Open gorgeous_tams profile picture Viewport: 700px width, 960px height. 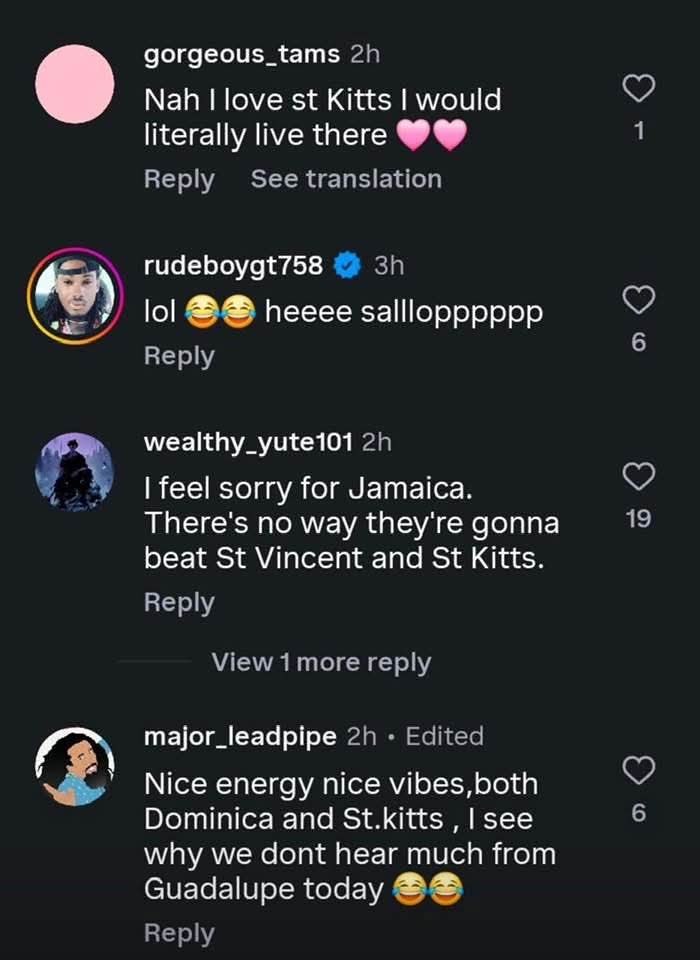coord(75,85)
